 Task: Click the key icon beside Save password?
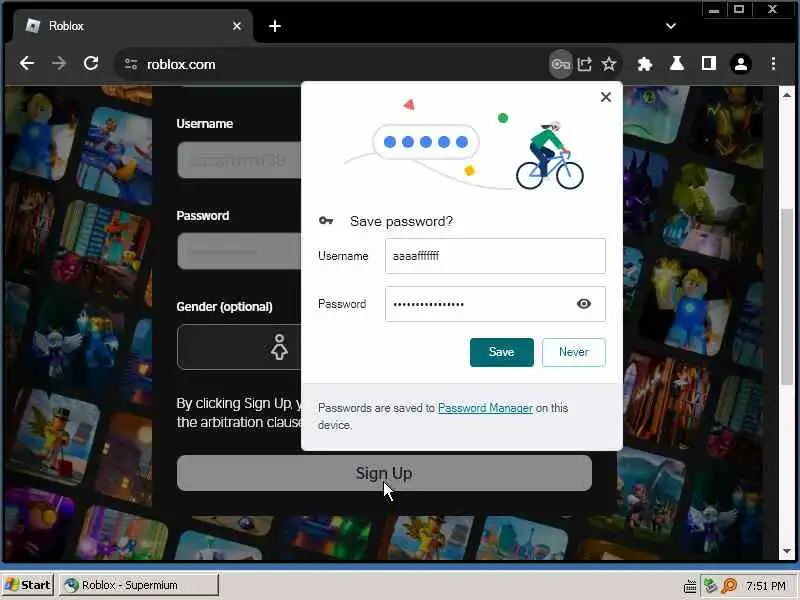[x=326, y=220]
